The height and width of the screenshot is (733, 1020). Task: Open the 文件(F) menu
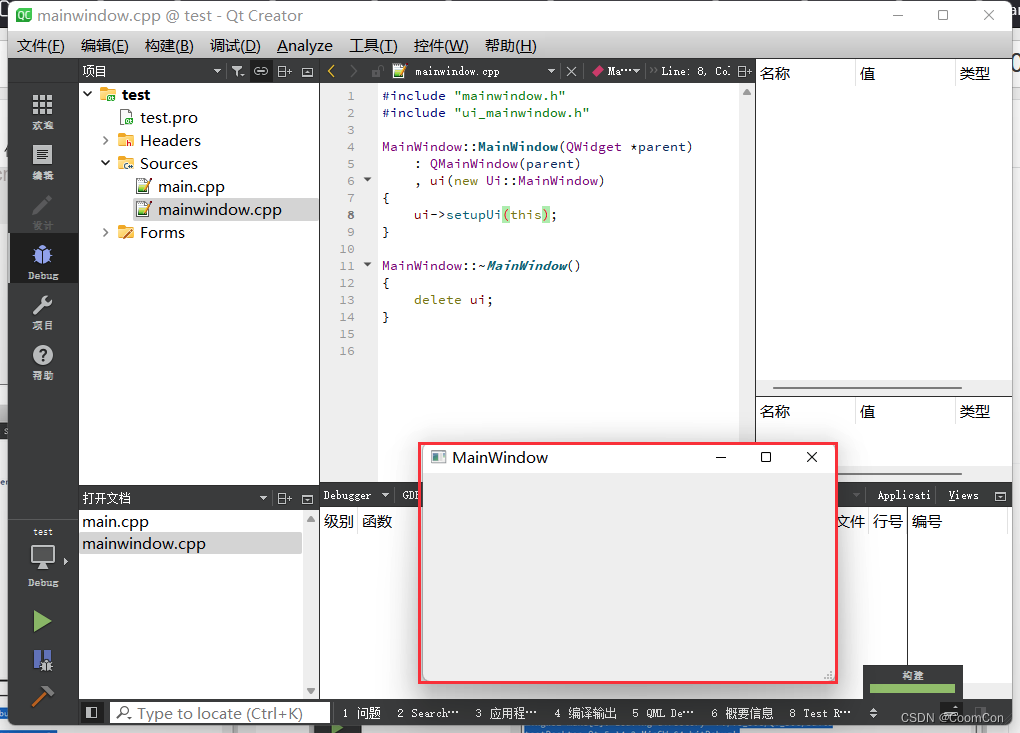click(x=40, y=46)
